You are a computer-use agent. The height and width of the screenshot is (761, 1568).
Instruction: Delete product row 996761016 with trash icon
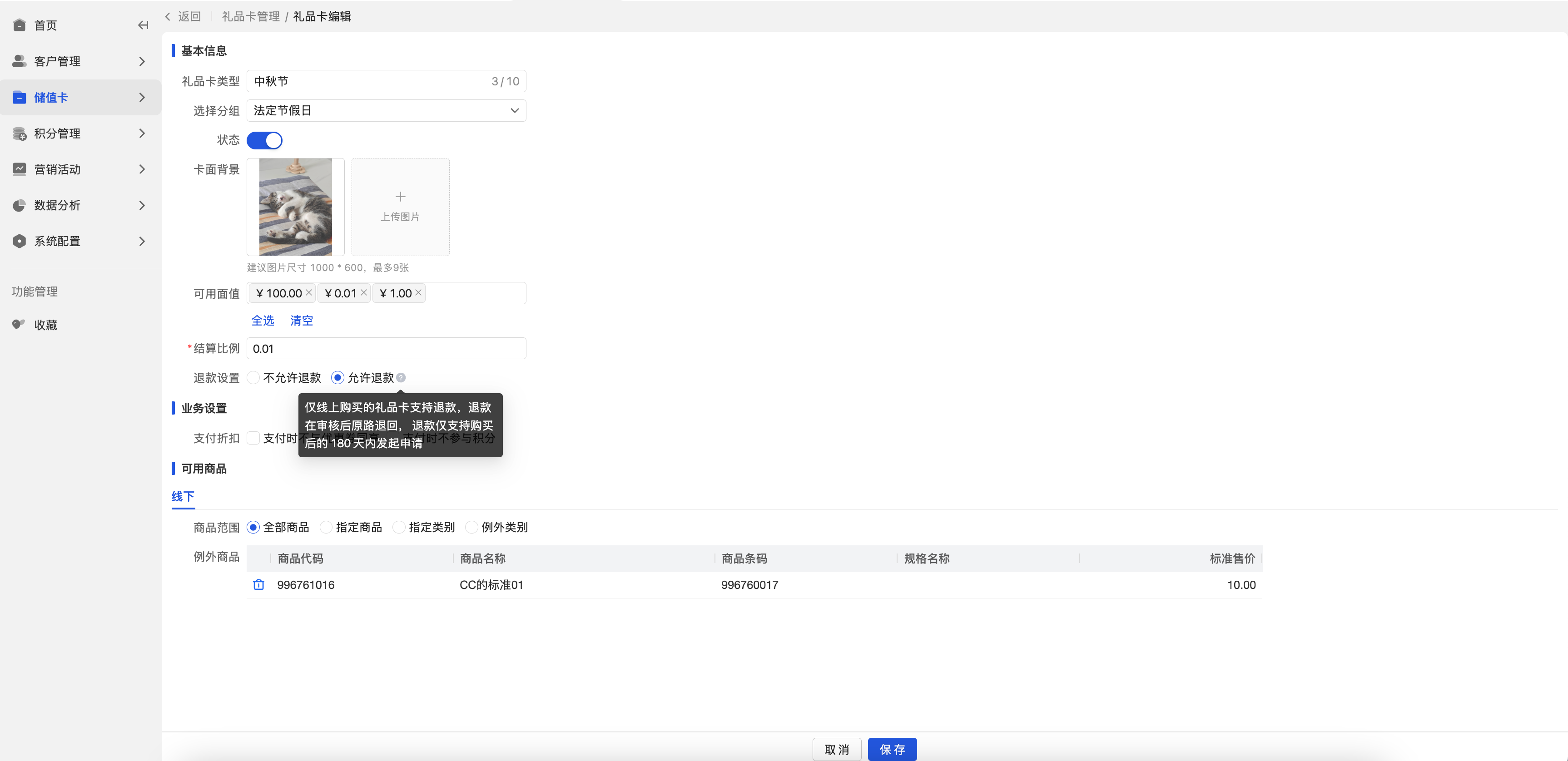[259, 584]
